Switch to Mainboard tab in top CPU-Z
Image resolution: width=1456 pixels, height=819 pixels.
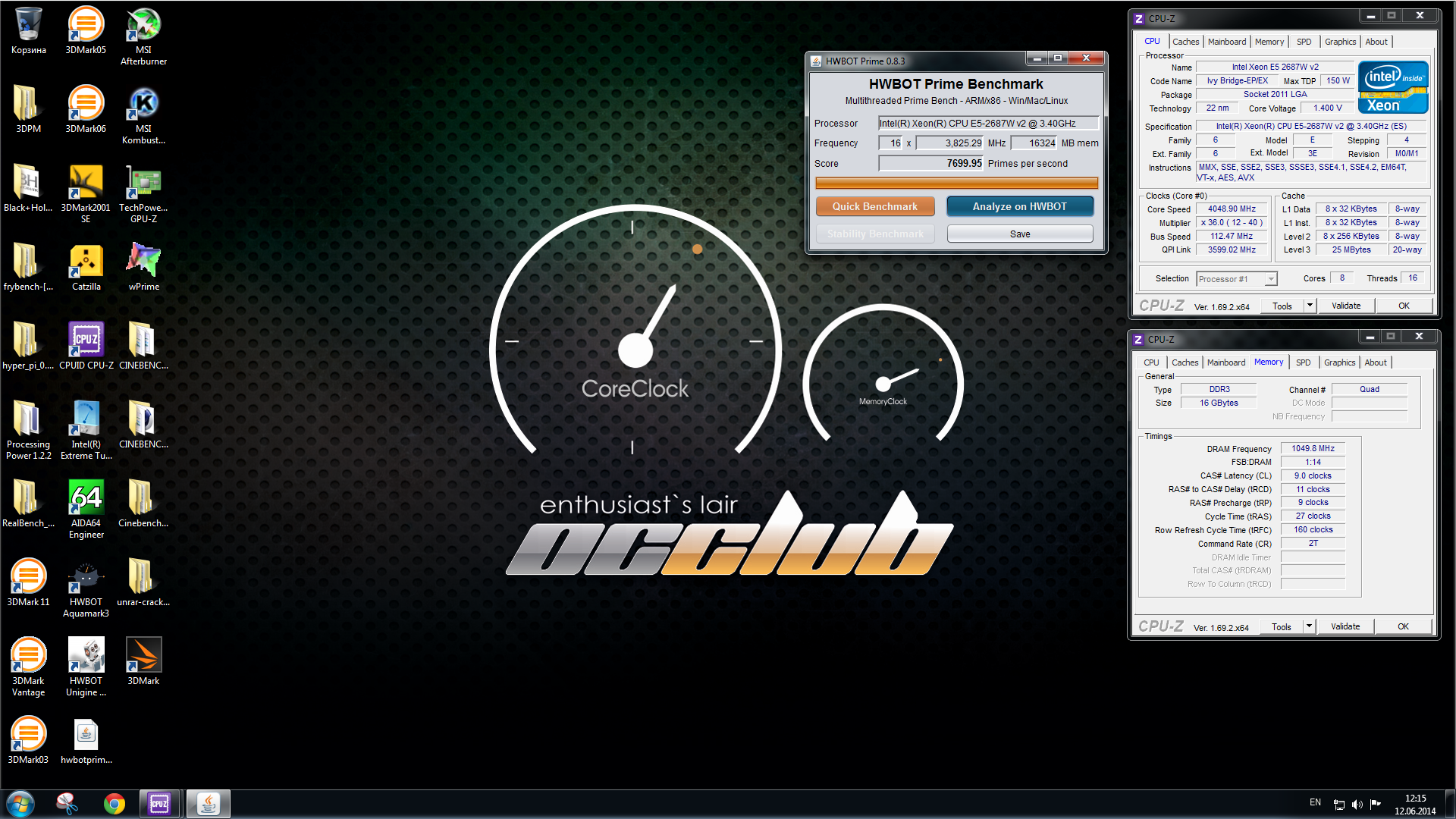point(1227,42)
